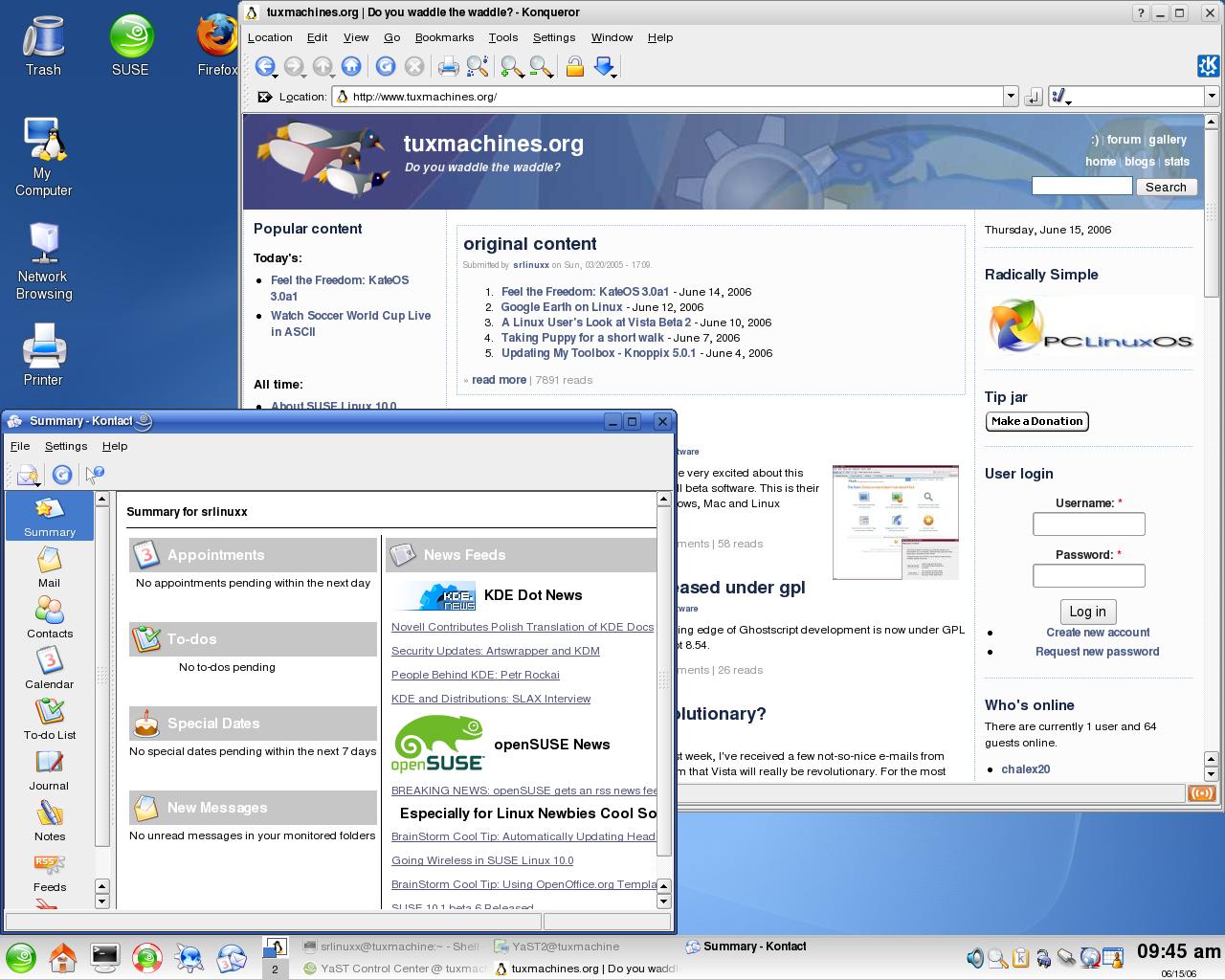Clear the Konqueror location bar

264,97
